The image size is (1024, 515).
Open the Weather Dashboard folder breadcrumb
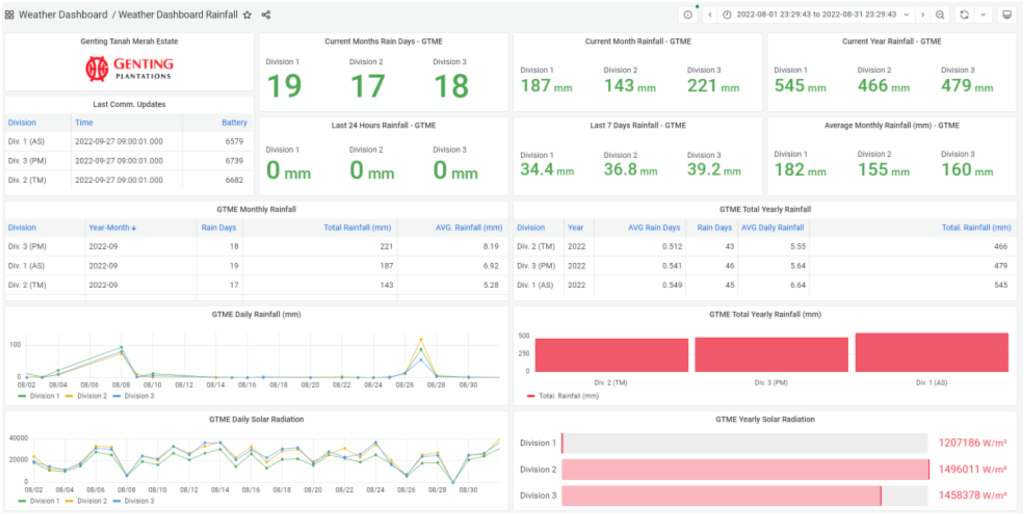(62, 15)
